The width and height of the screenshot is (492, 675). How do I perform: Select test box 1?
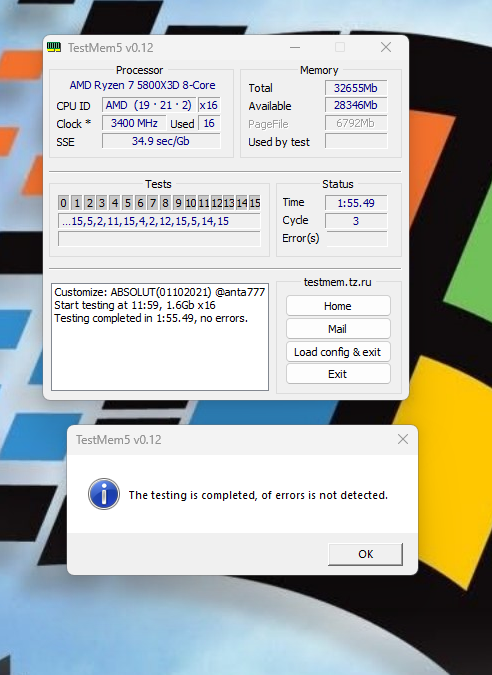coord(77,203)
